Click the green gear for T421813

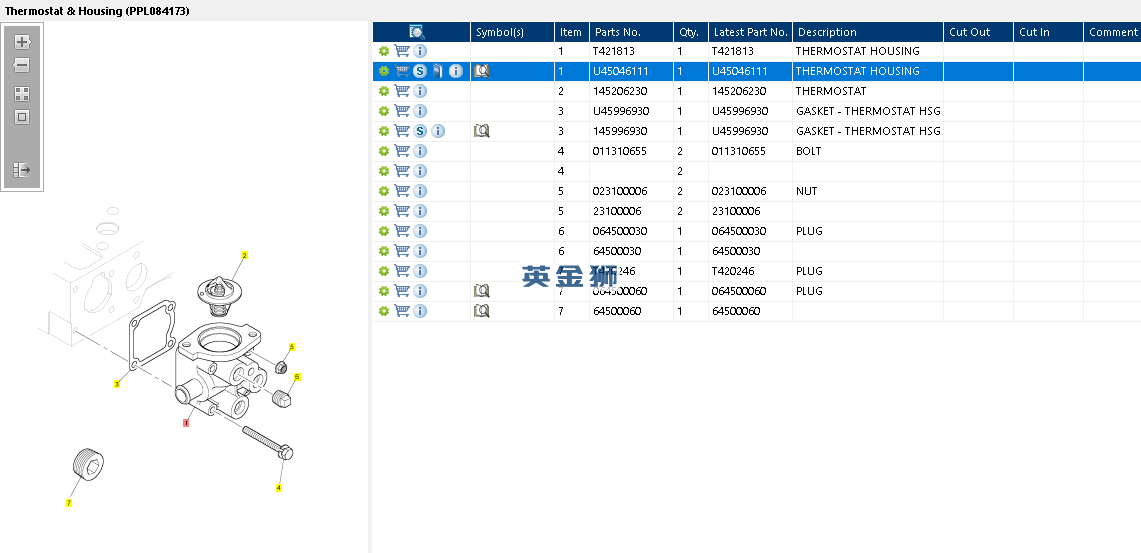point(383,51)
